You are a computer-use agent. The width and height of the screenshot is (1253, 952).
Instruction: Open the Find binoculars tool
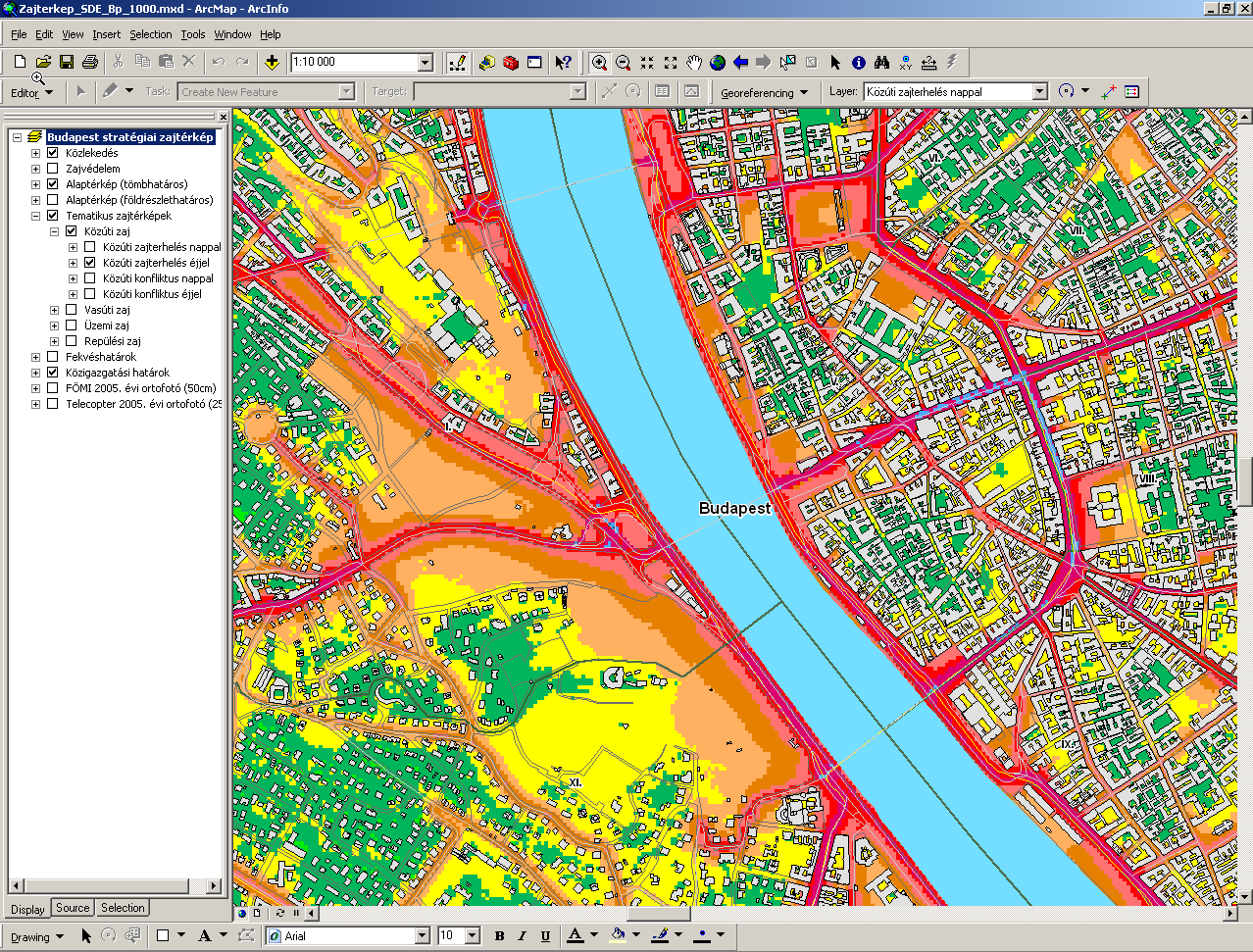[x=882, y=63]
